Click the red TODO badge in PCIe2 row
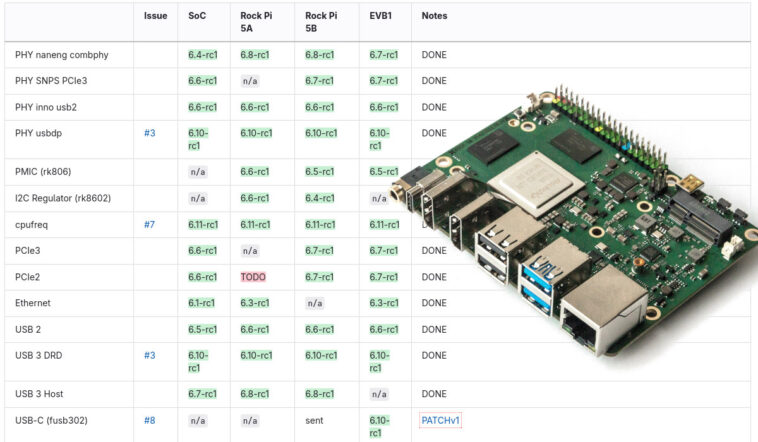Image resolution: width=758 pixels, height=442 pixels. 253,277
